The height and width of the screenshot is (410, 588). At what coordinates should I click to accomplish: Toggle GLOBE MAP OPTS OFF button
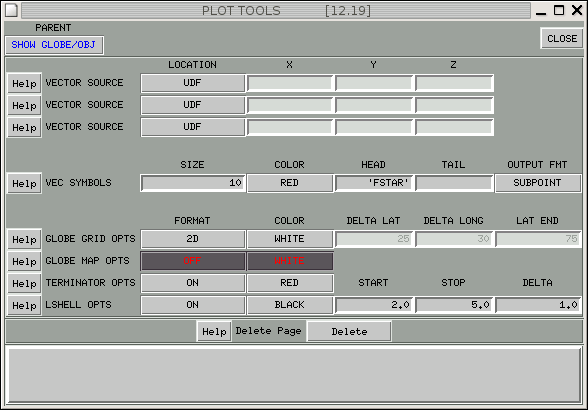tap(193, 261)
